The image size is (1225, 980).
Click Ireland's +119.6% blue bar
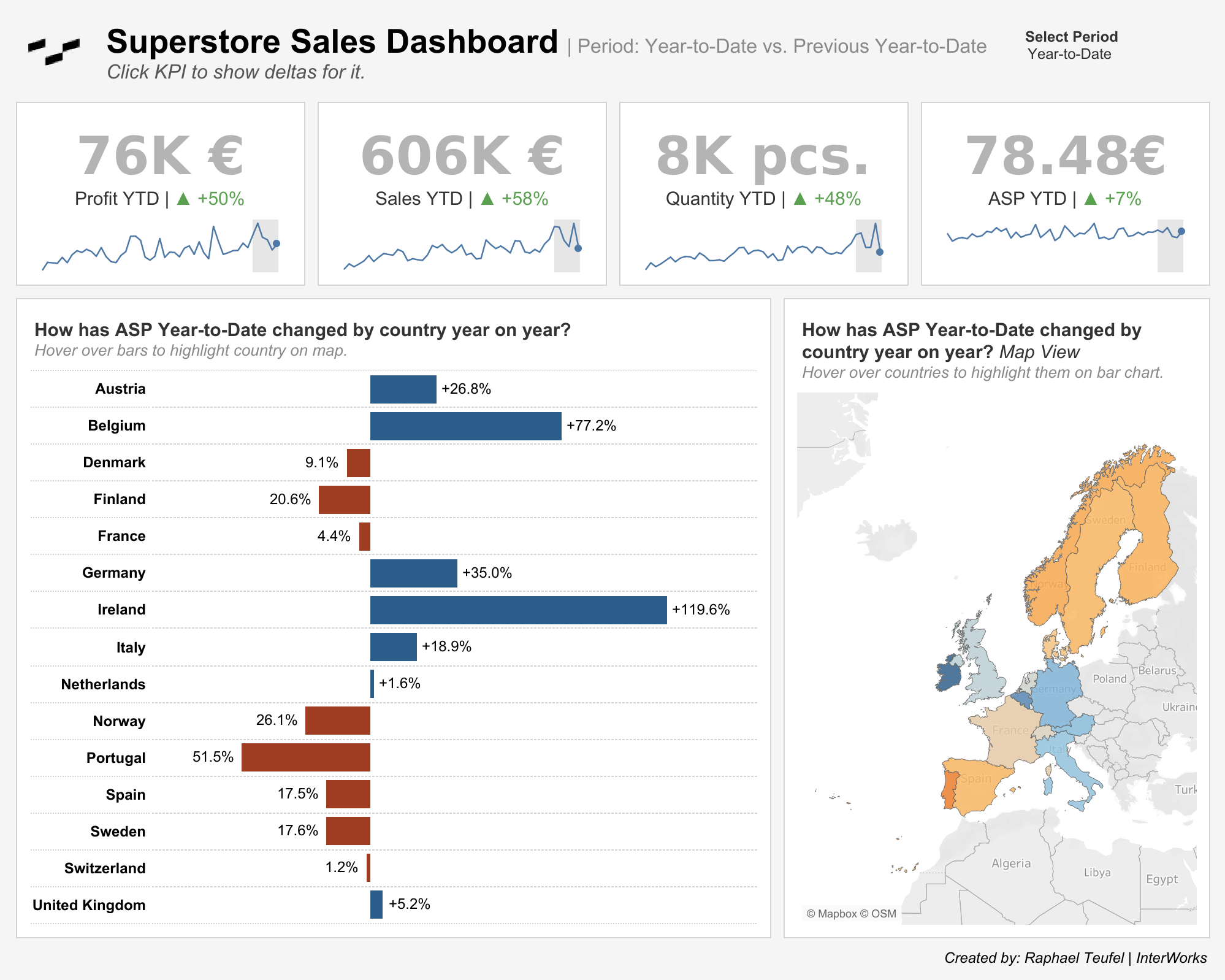(518, 610)
